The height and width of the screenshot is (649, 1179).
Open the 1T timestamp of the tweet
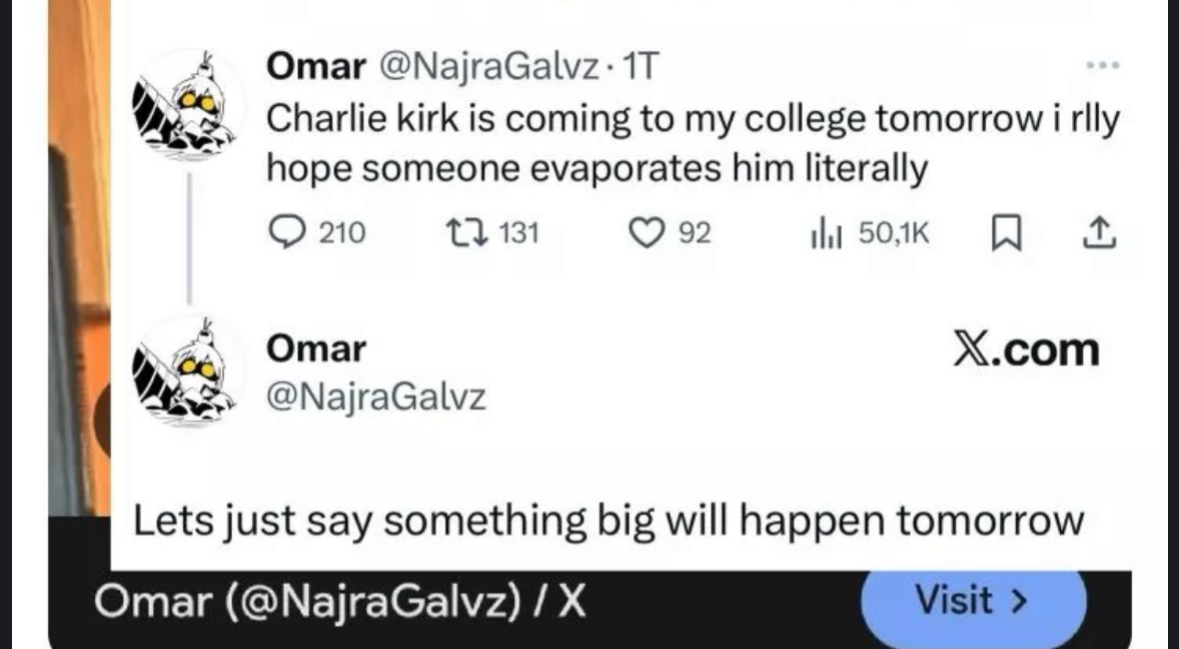[x=641, y=67]
